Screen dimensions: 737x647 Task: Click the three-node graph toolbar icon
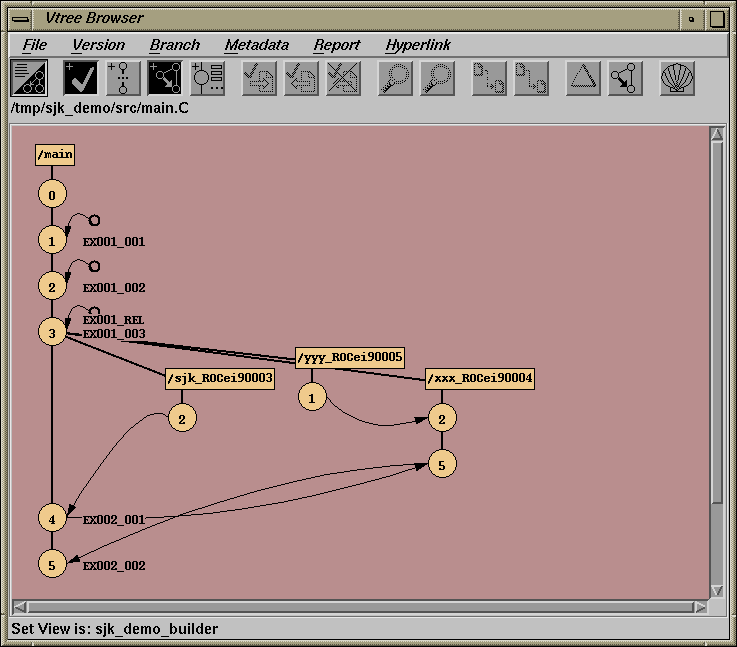[x=625, y=78]
